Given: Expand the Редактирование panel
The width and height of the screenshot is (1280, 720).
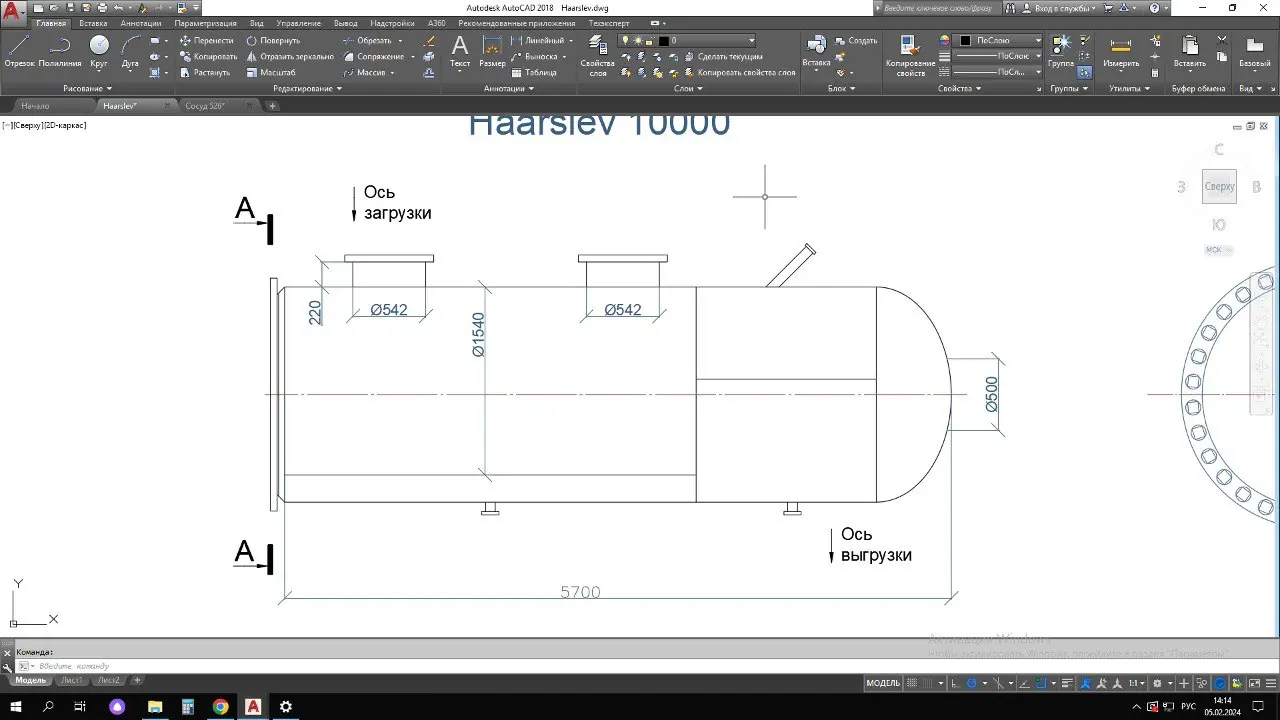Looking at the screenshot, I should point(307,88).
